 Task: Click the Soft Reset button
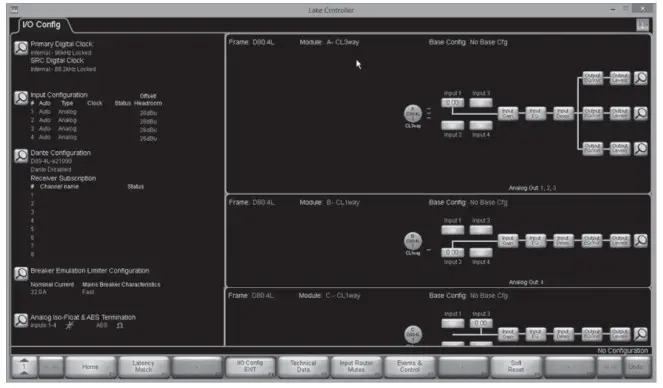click(516, 366)
